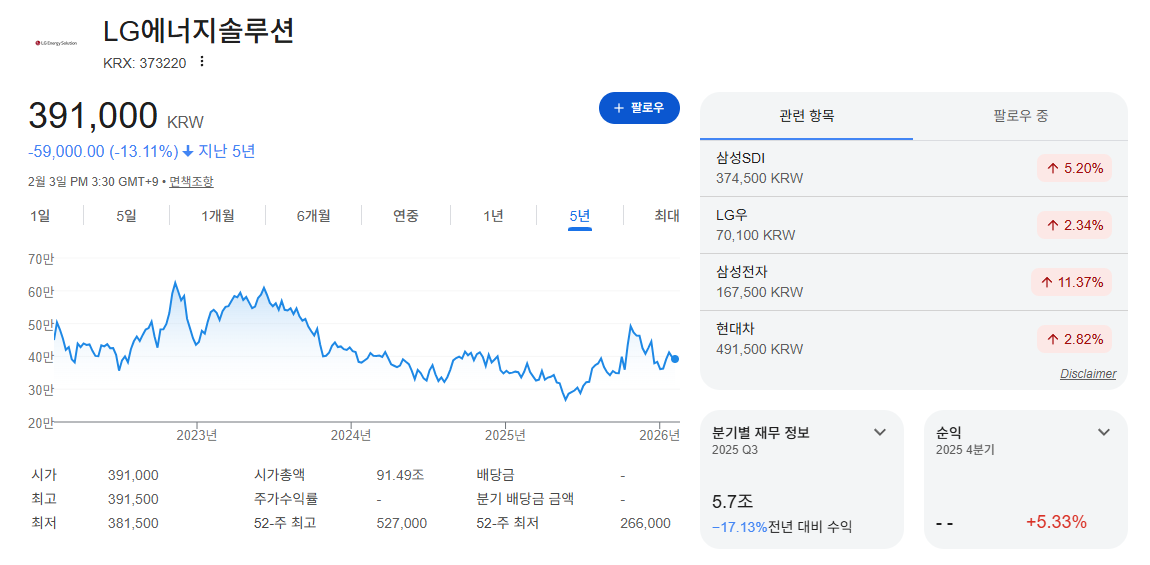Screen dimensions: 1150x565
Task: Click the 5.7조 quarterly revenue figure
Action: [x=733, y=503]
